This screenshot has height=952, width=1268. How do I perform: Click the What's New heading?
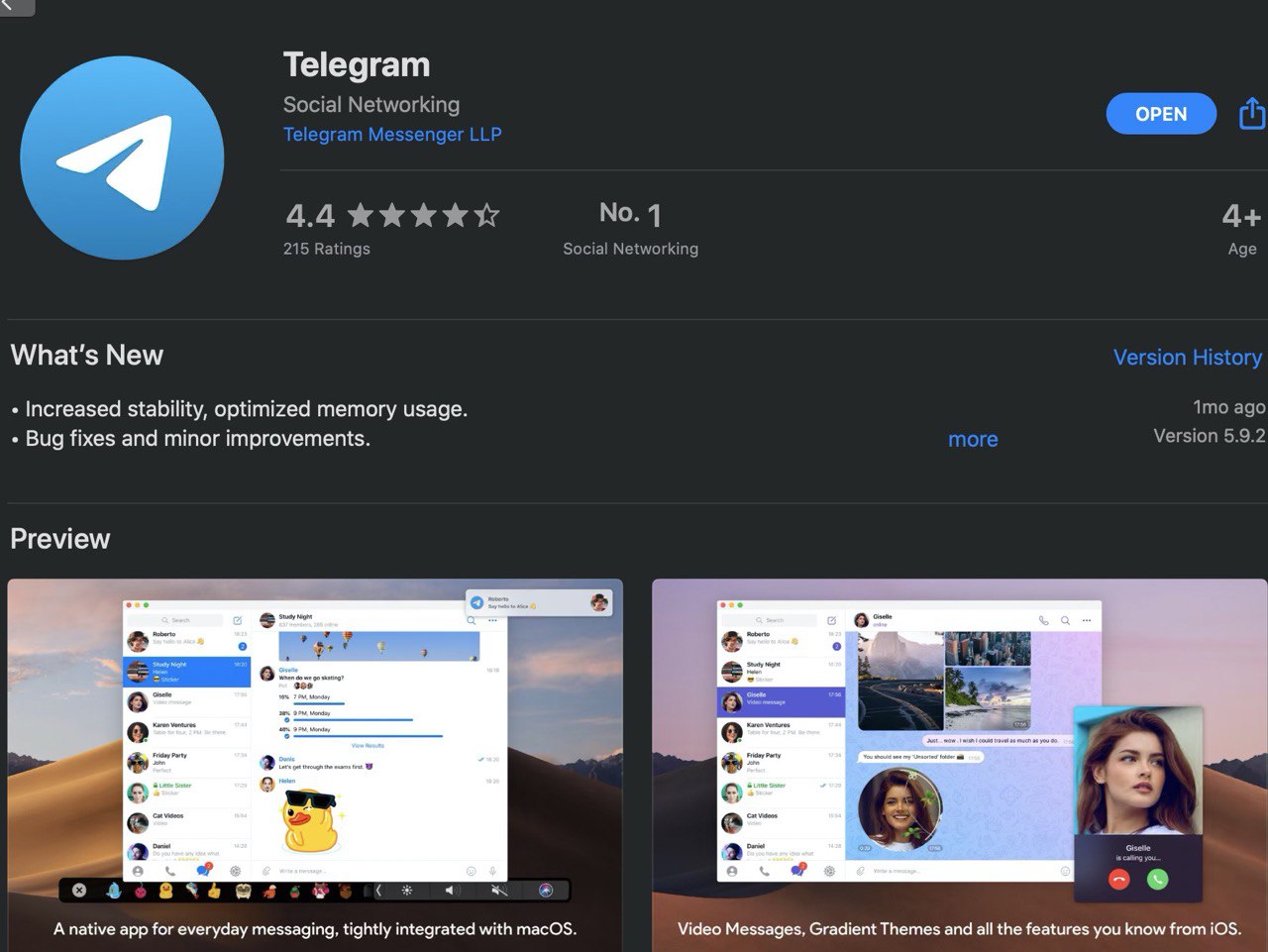pos(87,356)
